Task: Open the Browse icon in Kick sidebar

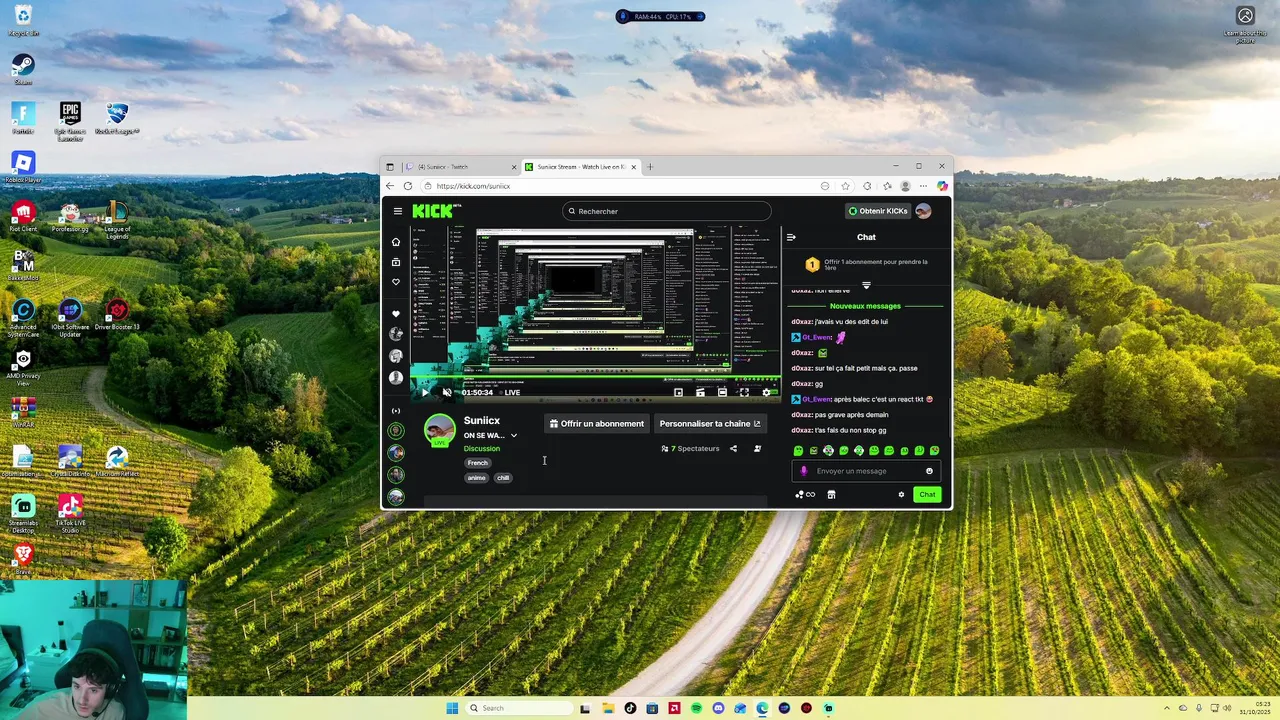Action: 396,262
